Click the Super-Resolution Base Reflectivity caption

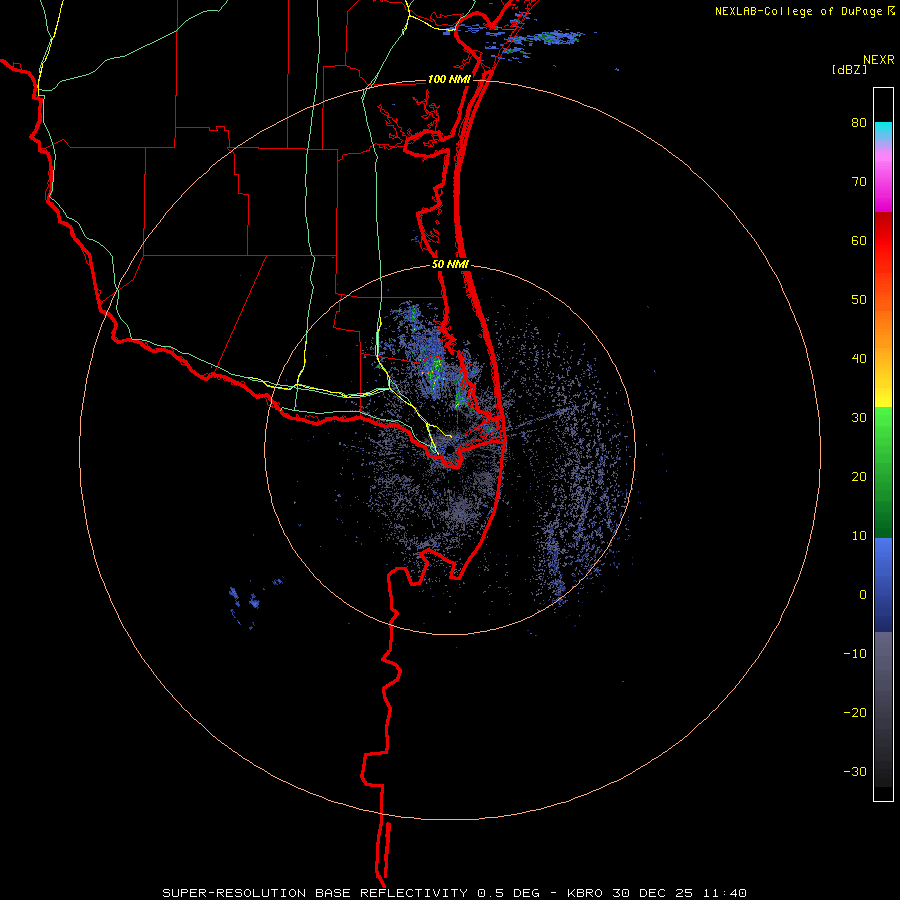[x=455, y=893]
